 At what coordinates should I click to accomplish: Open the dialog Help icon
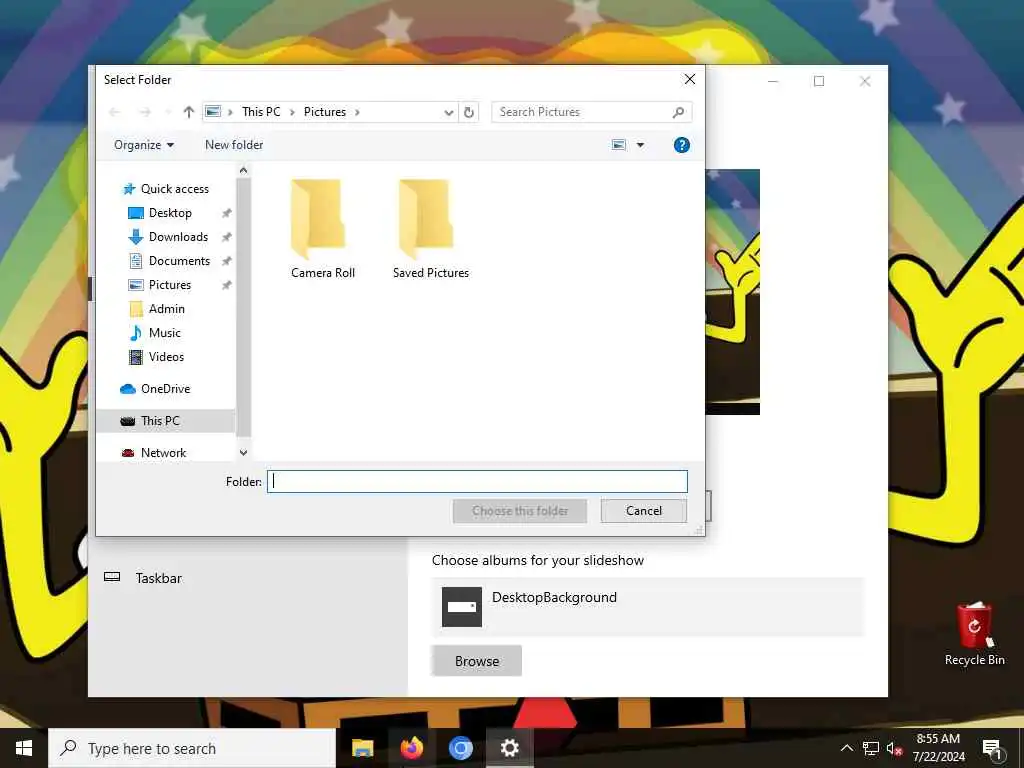[x=681, y=145]
